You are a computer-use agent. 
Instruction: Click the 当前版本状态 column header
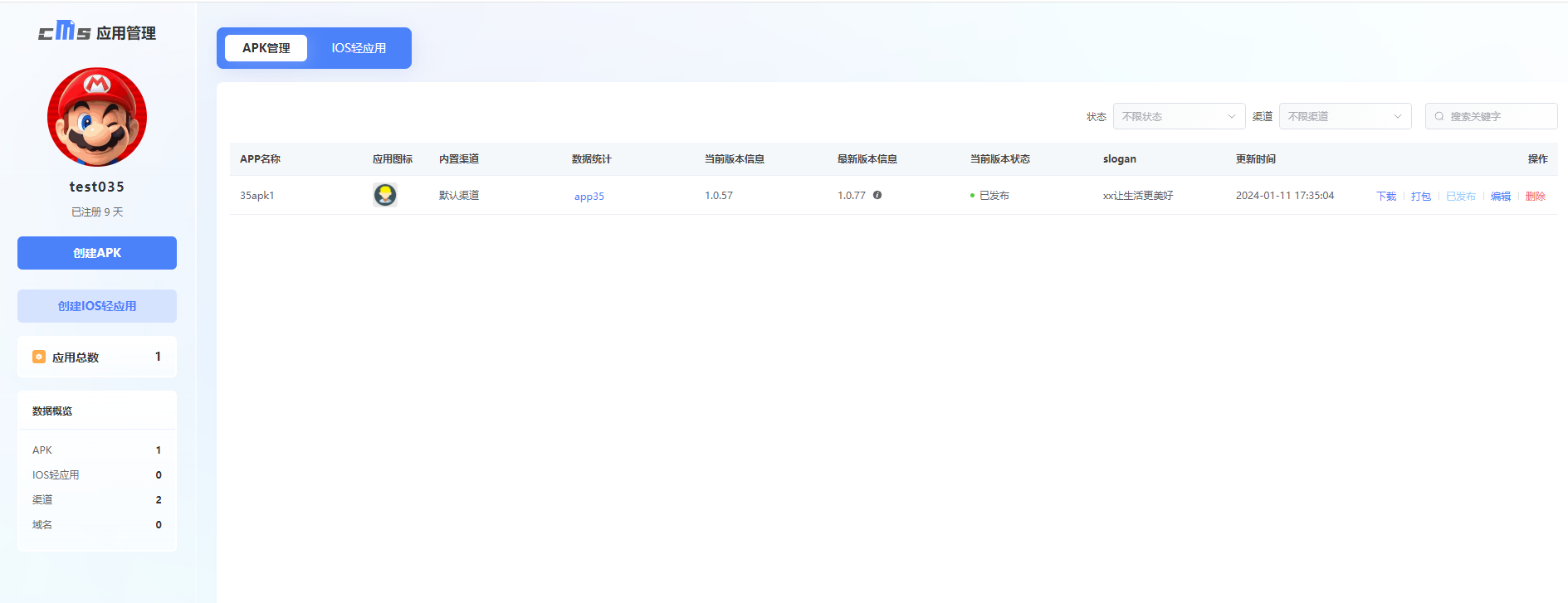coord(1000,159)
